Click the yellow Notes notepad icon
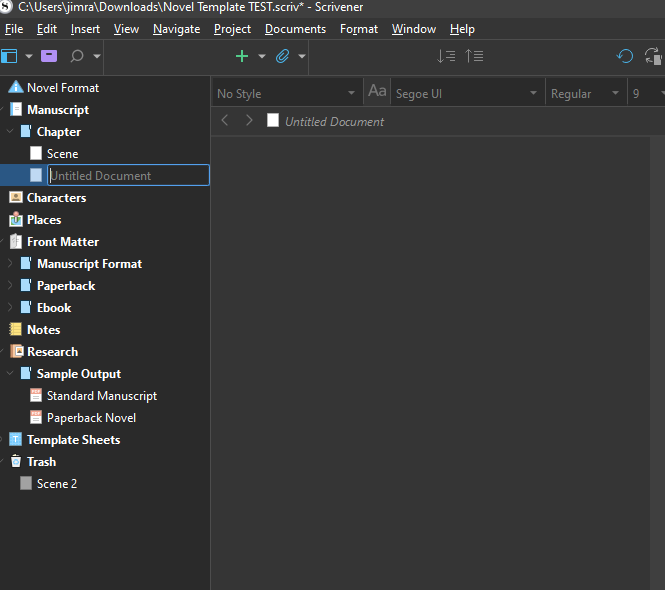This screenshot has height=590, width=665. (16, 329)
